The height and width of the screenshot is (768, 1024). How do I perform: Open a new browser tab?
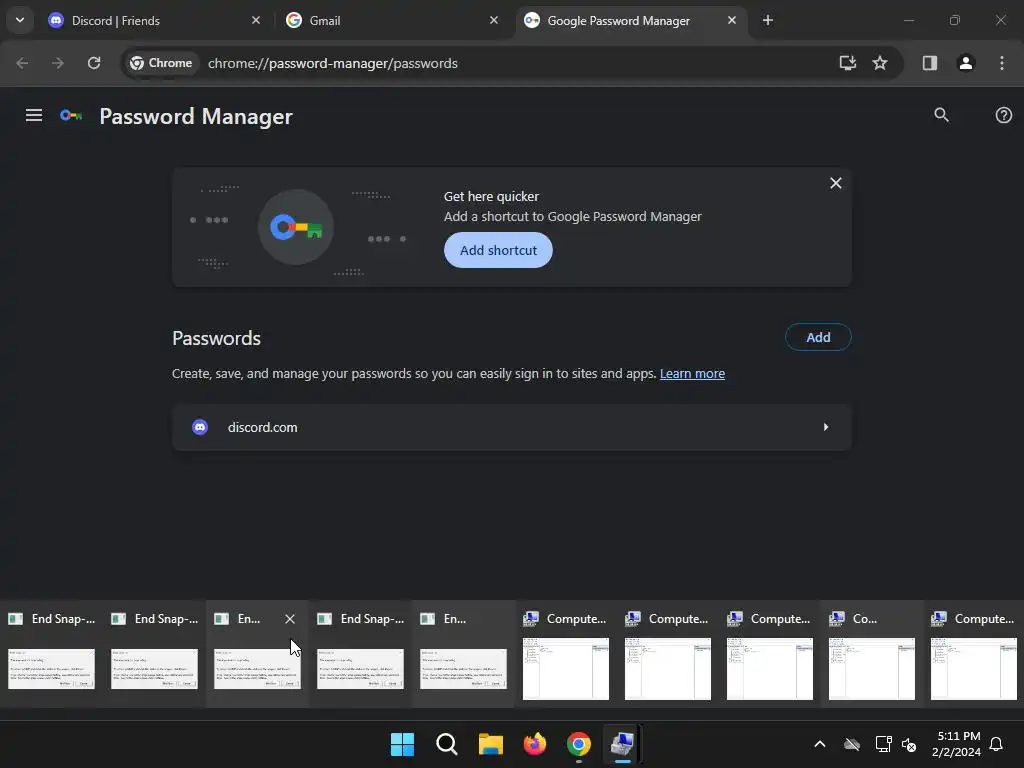click(x=768, y=20)
